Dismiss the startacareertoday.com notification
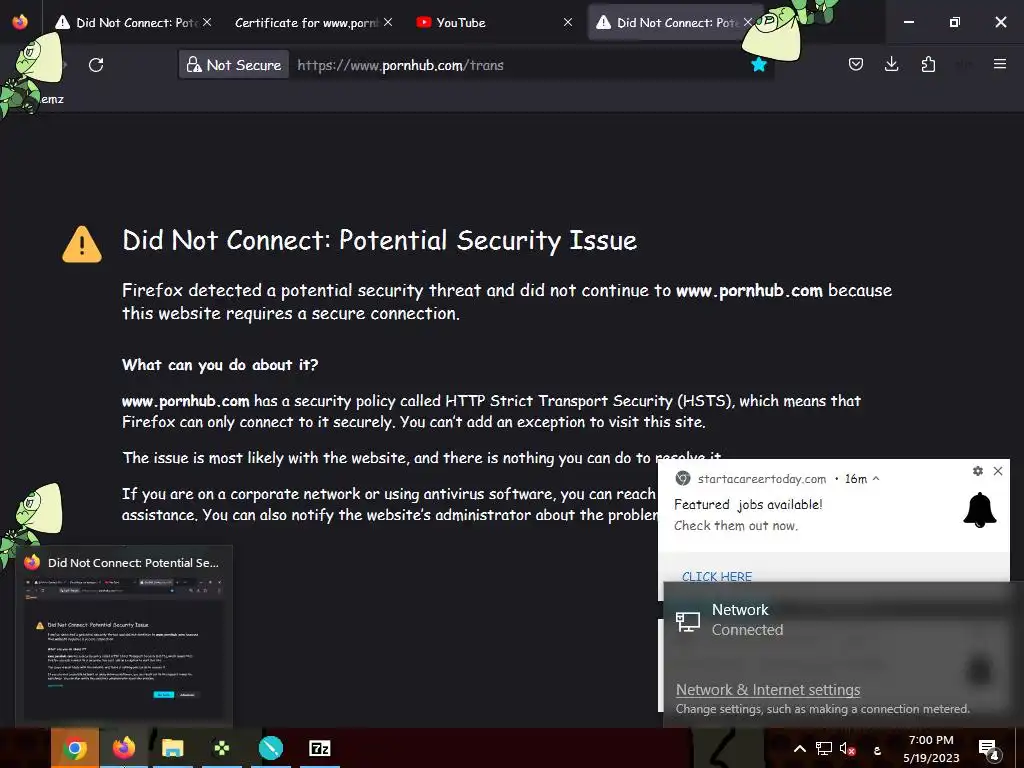Image resolution: width=1024 pixels, height=768 pixels. click(x=998, y=471)
